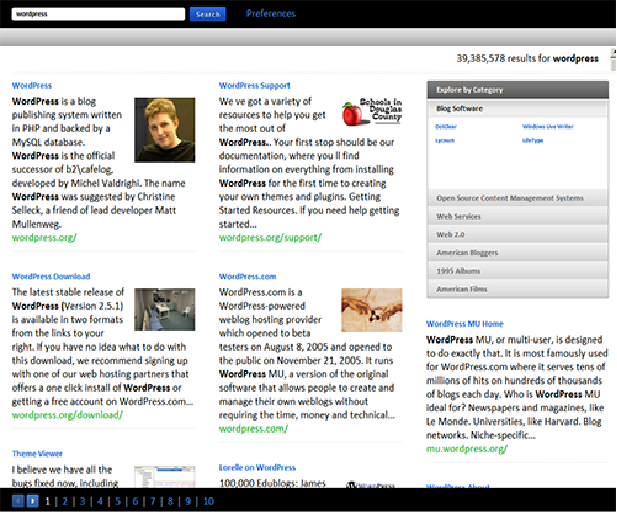Expand the American Films category

tap(518, 289)
